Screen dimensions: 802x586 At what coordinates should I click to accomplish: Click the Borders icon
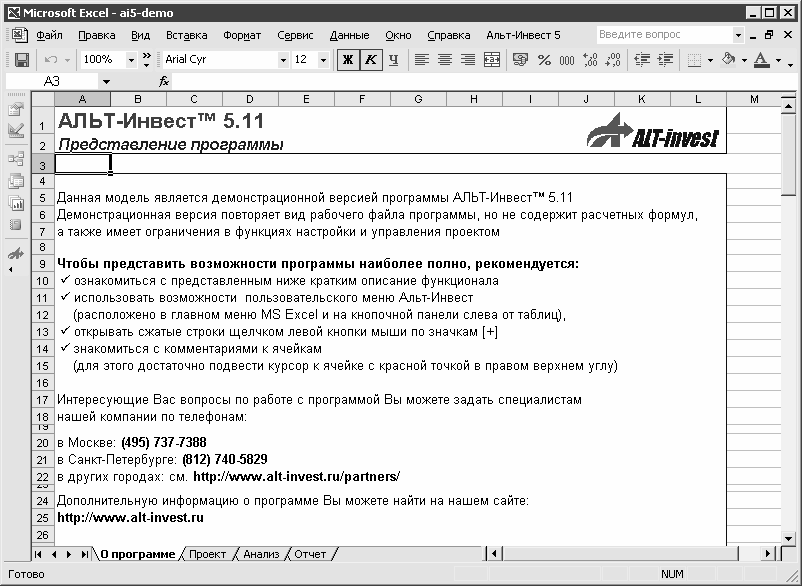pos(694,60)
